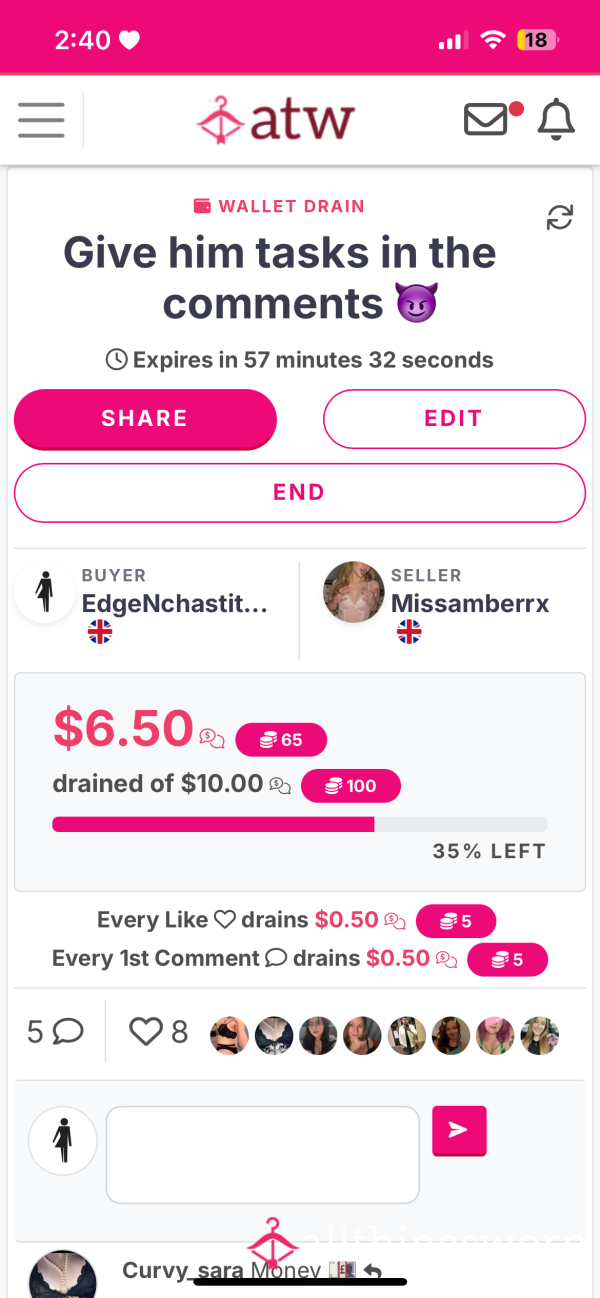The image size is (600, 1298).
Task: Click the drain progress bar
Action: 300,824
